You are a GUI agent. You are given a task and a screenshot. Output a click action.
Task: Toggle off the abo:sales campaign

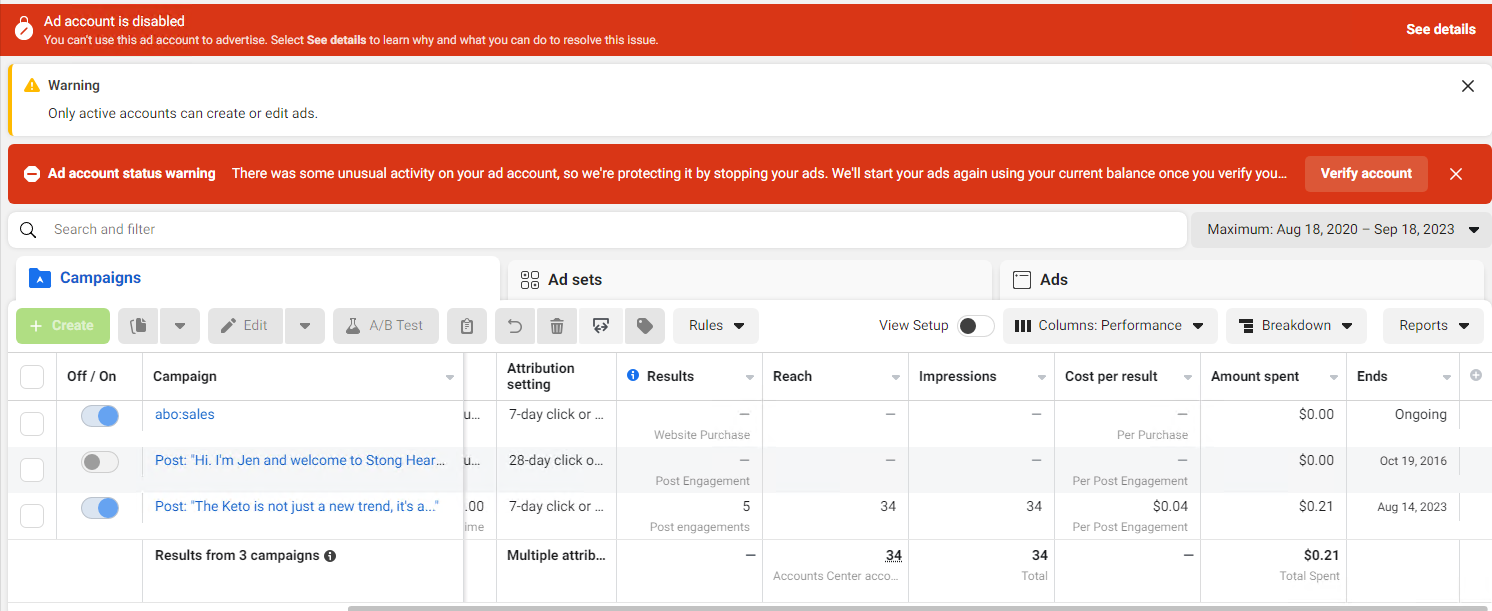coord(100,415)
